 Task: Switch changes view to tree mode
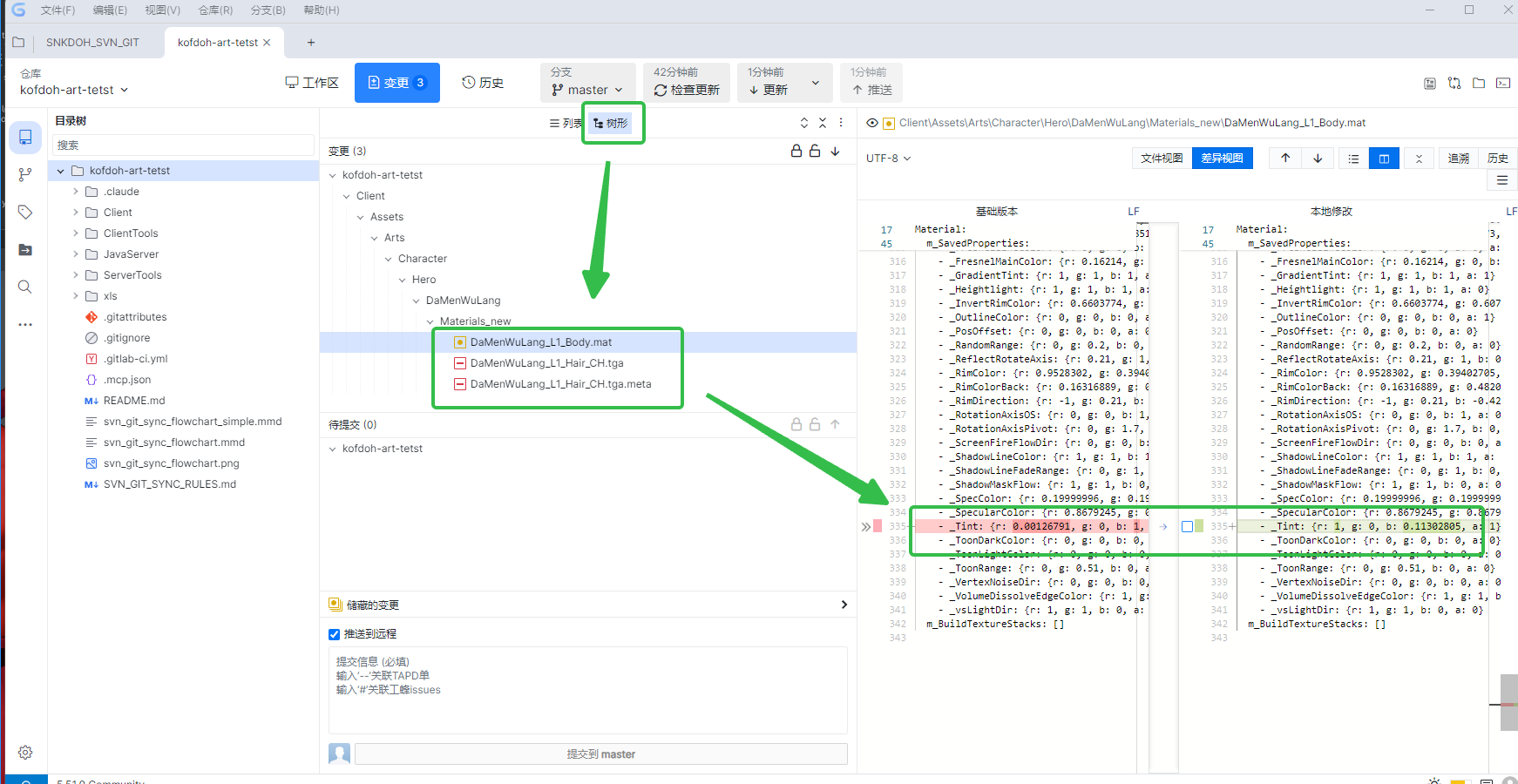(x=611, y=123)
